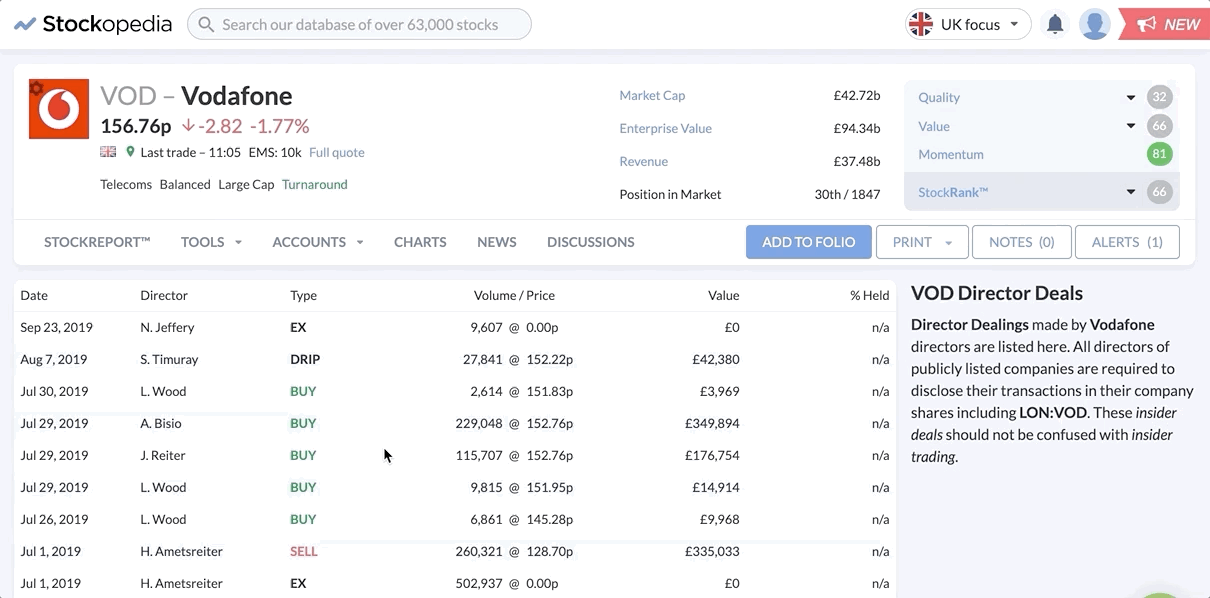Image resolution: width=1210 pixels, height=598 pixels.
Task: Click the % Held column header
Action: 869,295
